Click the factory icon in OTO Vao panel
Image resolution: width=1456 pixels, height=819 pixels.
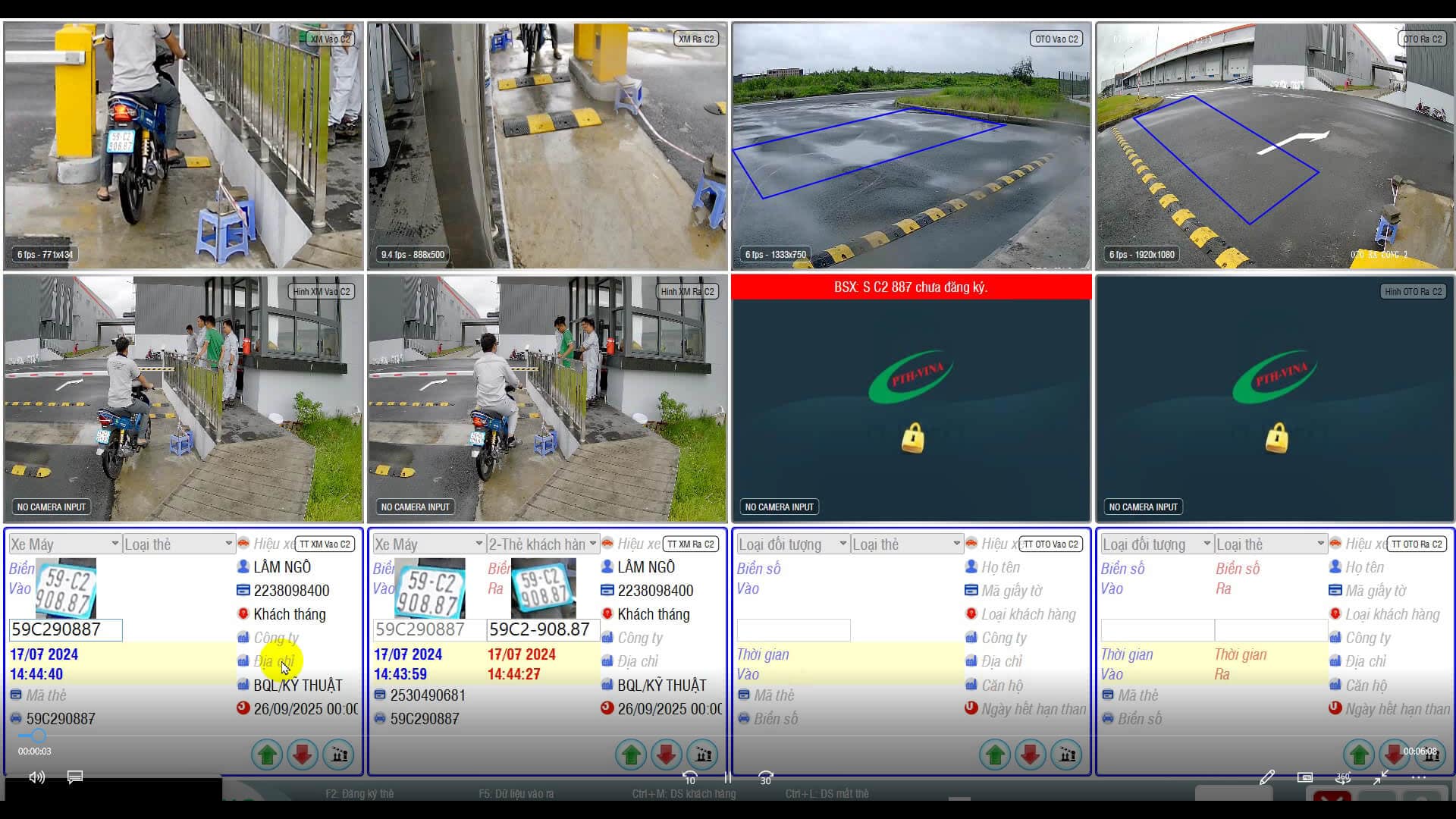coord(1066,755)
